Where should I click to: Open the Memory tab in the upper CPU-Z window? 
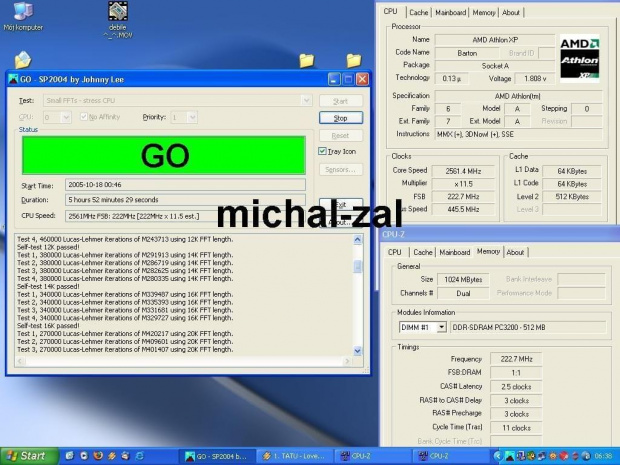[x=484, y=13]
